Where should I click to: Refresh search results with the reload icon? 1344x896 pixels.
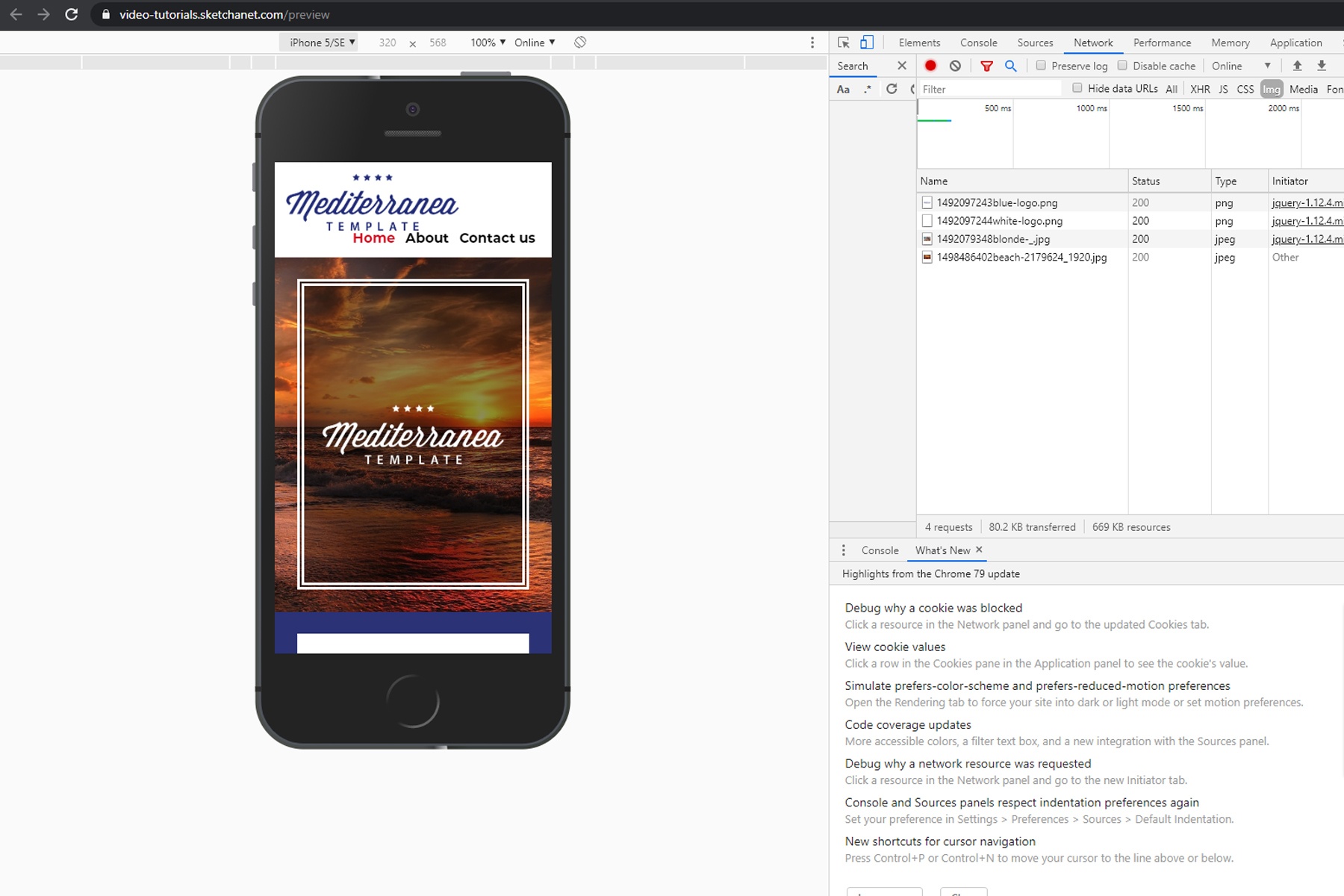(x=892, y=89)
